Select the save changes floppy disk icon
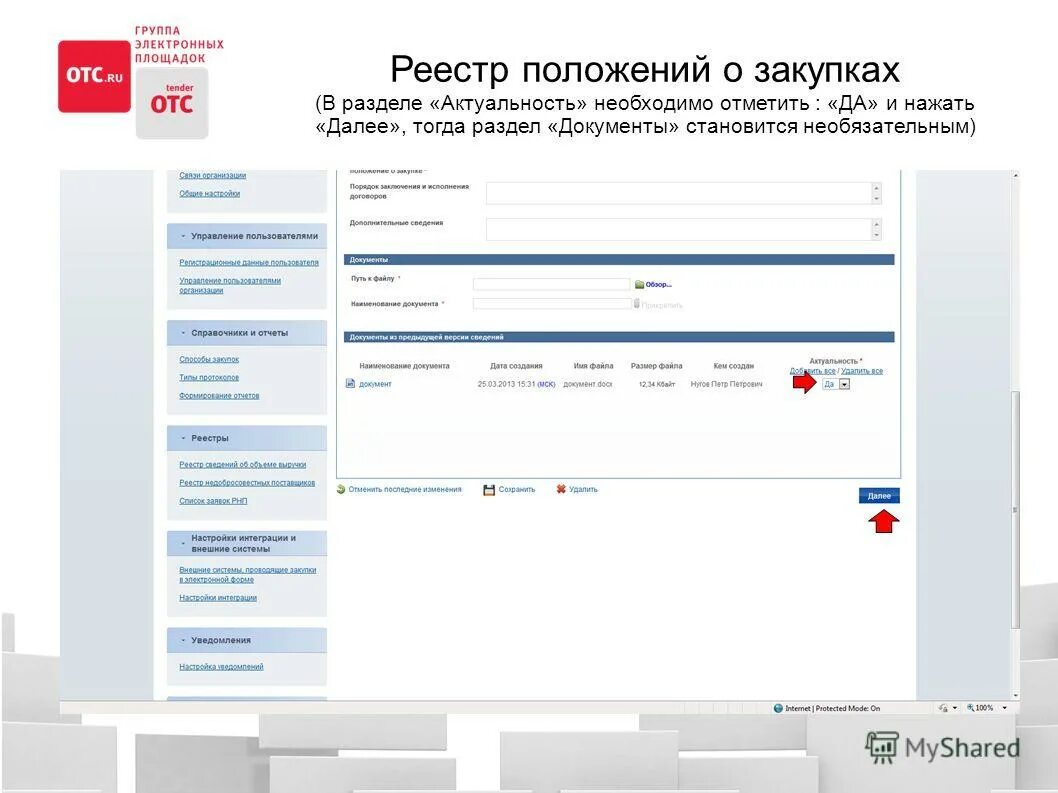The width and height of the screenshot is (1058, 793). tap(489, 489)
